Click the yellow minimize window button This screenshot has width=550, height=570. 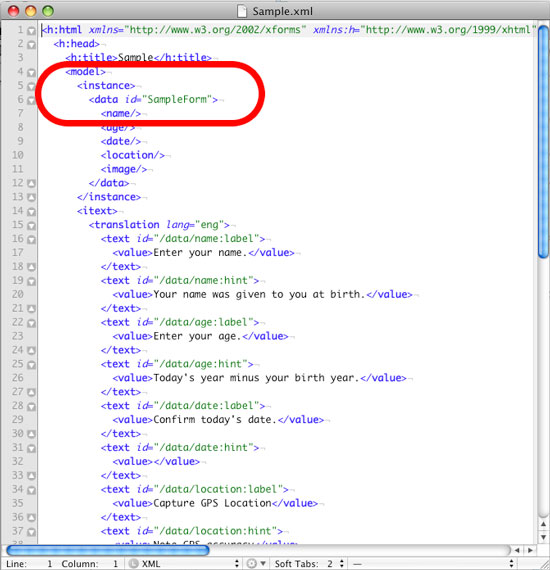[31, 11]
